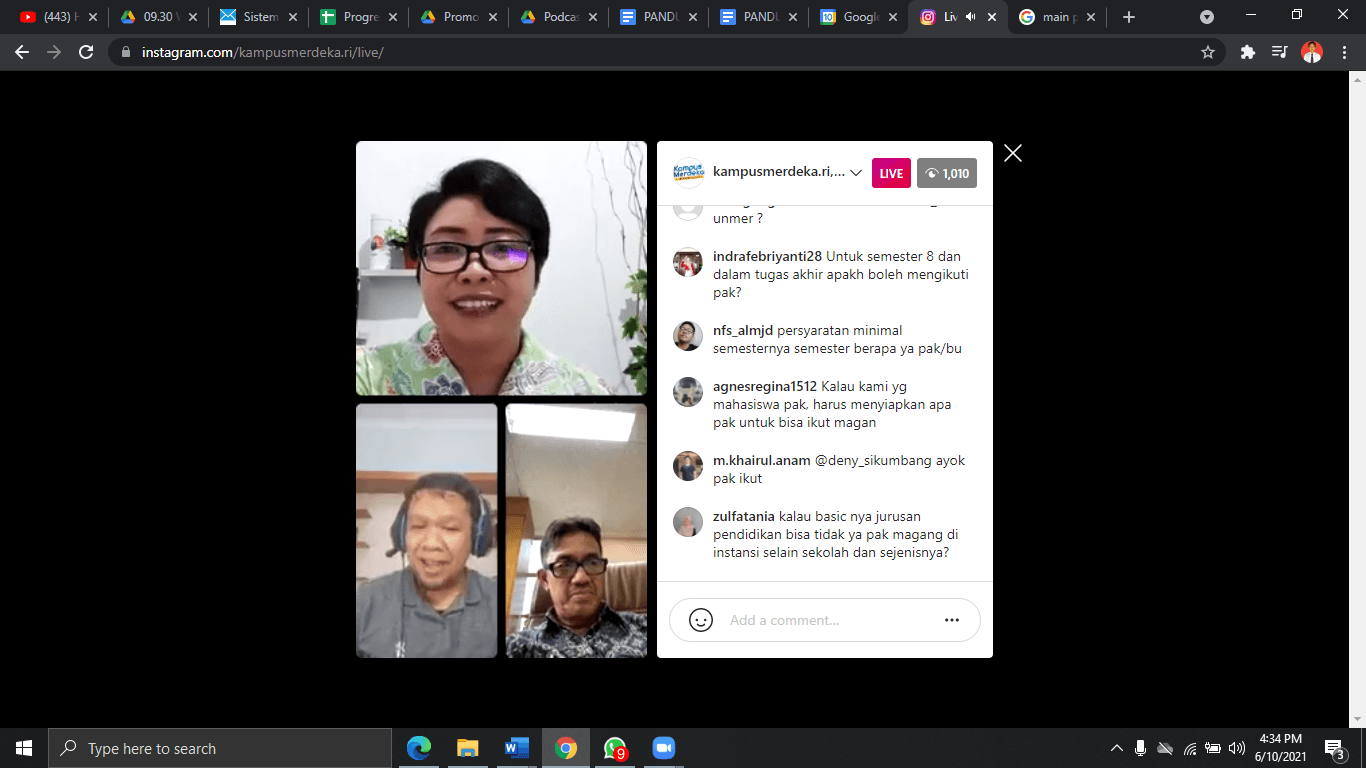Open WhatsApp from the taskbar

click(613, 747)
